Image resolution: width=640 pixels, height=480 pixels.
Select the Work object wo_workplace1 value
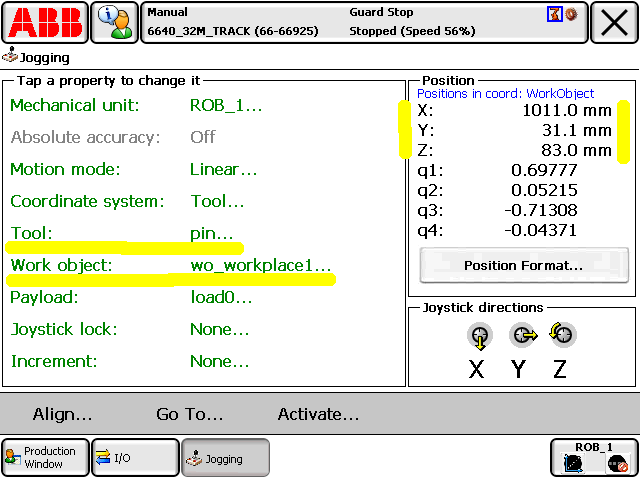tap(260, 266)
